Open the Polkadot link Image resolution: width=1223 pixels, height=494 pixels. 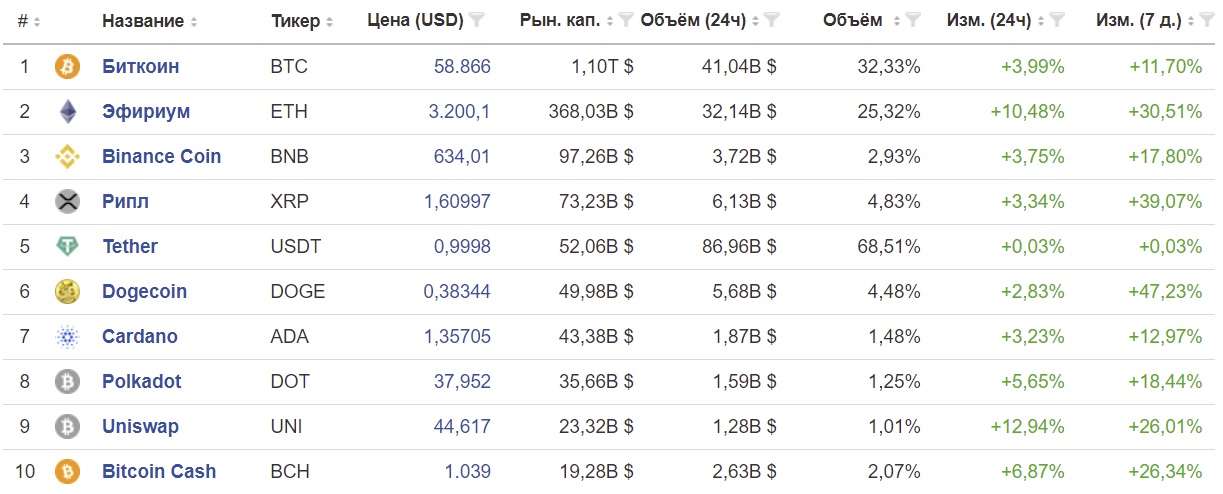[x=142, y=382]
